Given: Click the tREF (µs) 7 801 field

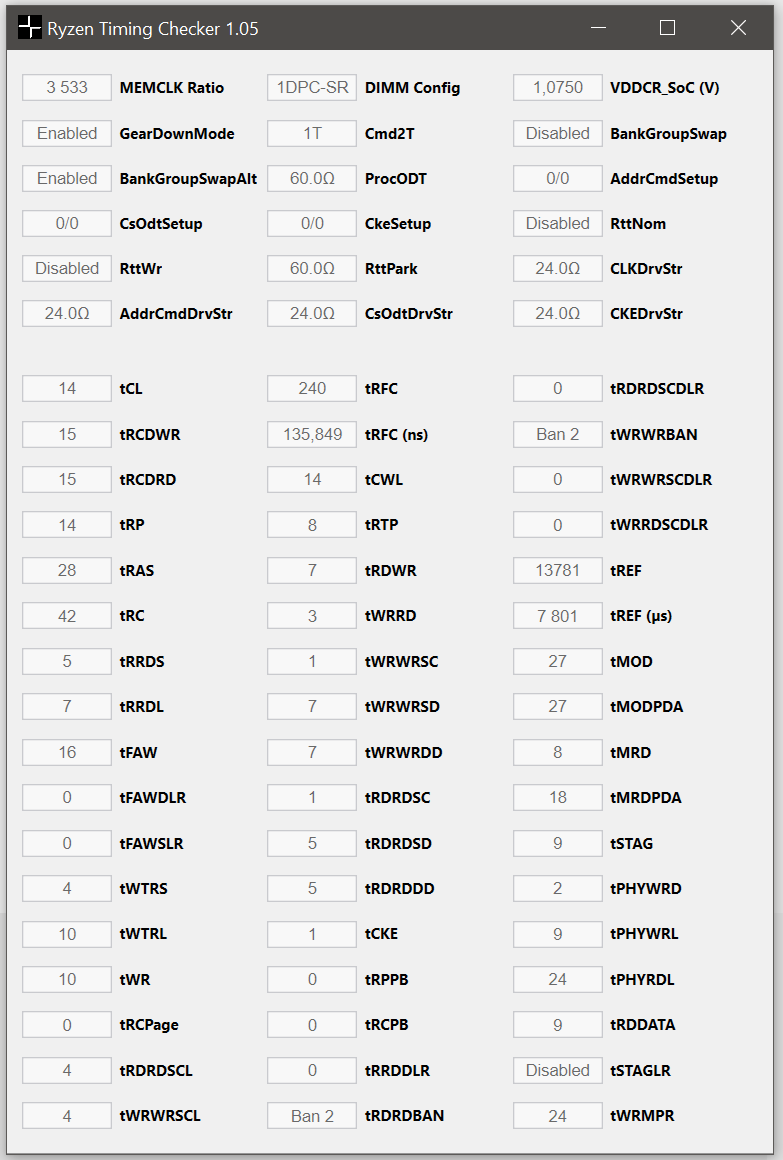Looking at the screenshot, I should tap(558, 616).
